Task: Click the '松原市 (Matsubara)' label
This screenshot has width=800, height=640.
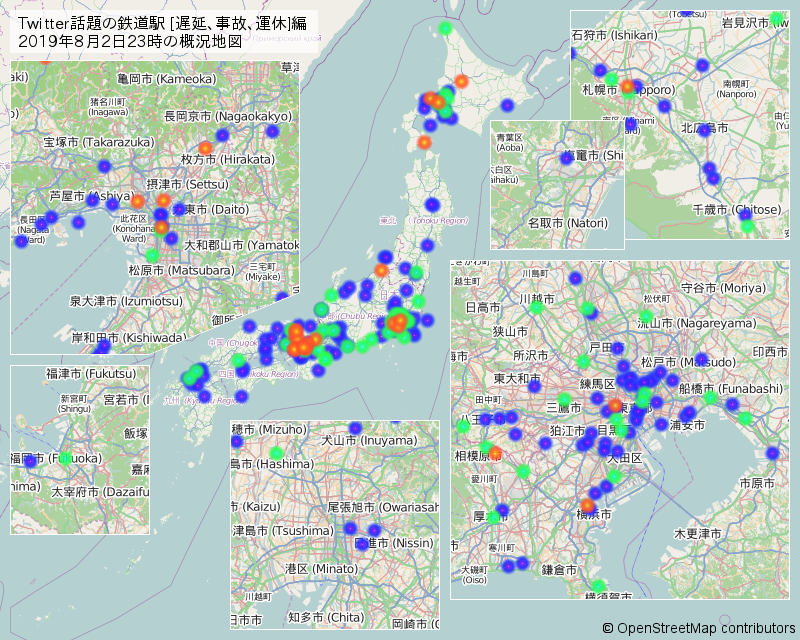Action: 182,270
